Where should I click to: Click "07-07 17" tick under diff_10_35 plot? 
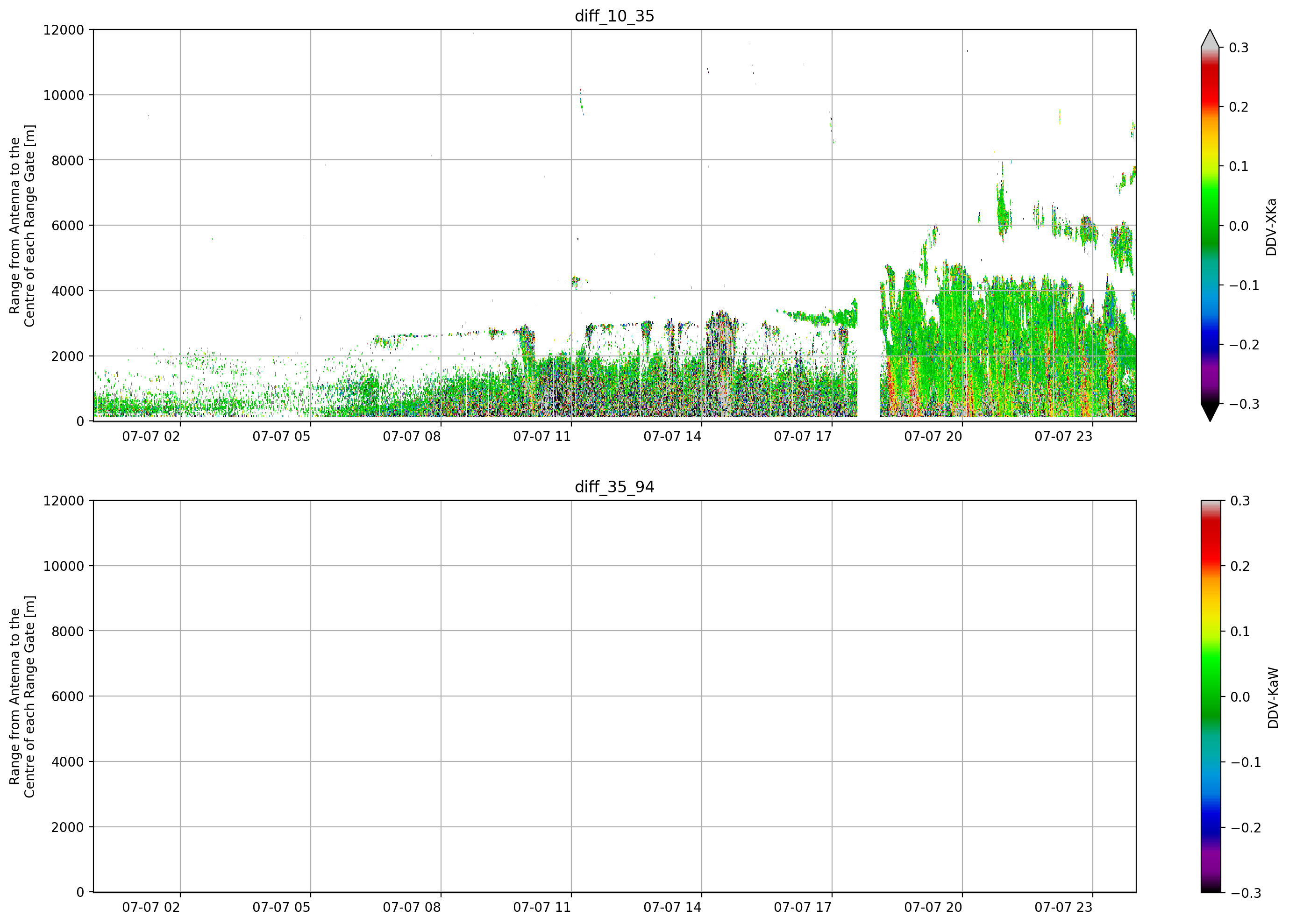803,436
